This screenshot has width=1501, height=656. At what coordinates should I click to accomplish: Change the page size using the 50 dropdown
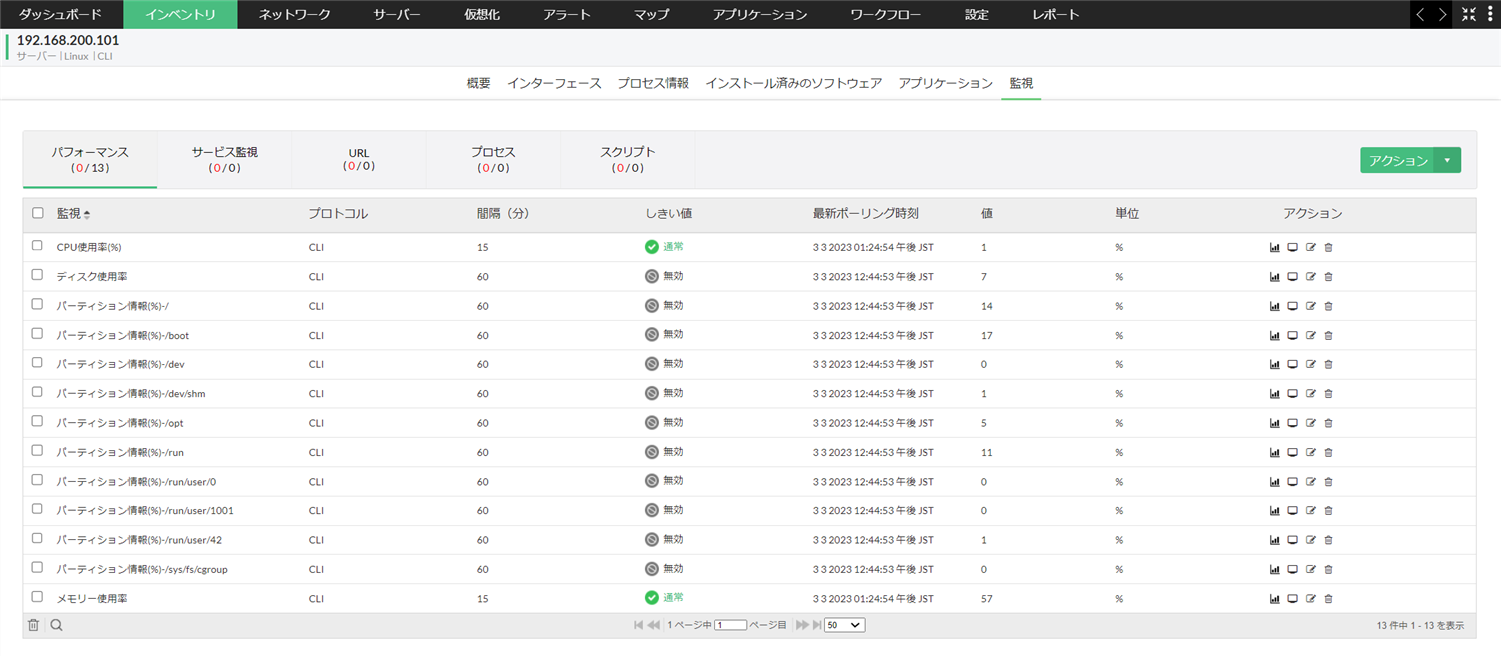click(x=844, y=624)
